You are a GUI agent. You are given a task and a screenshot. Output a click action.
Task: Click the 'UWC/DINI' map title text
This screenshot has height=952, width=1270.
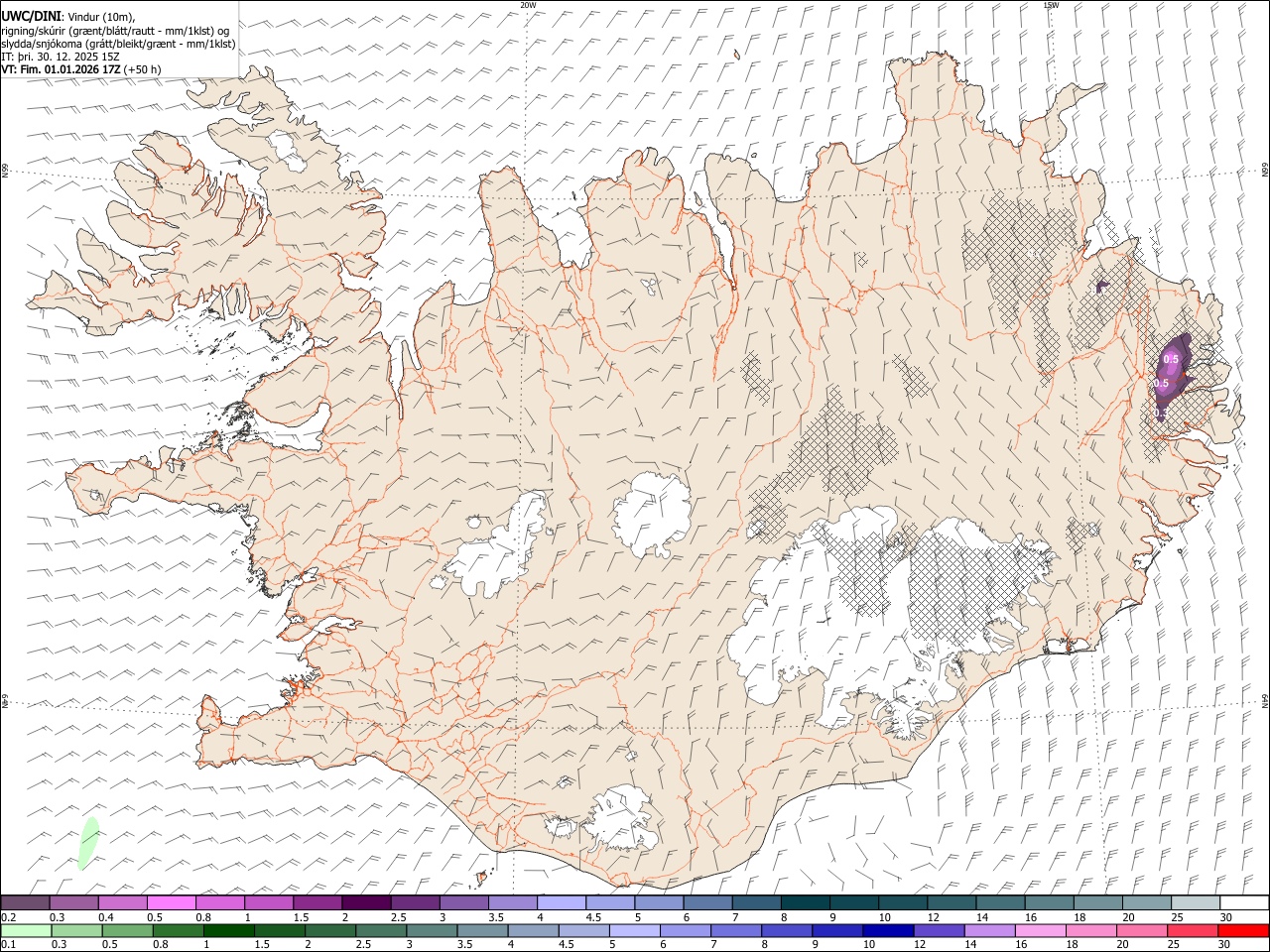coord(30,17)
